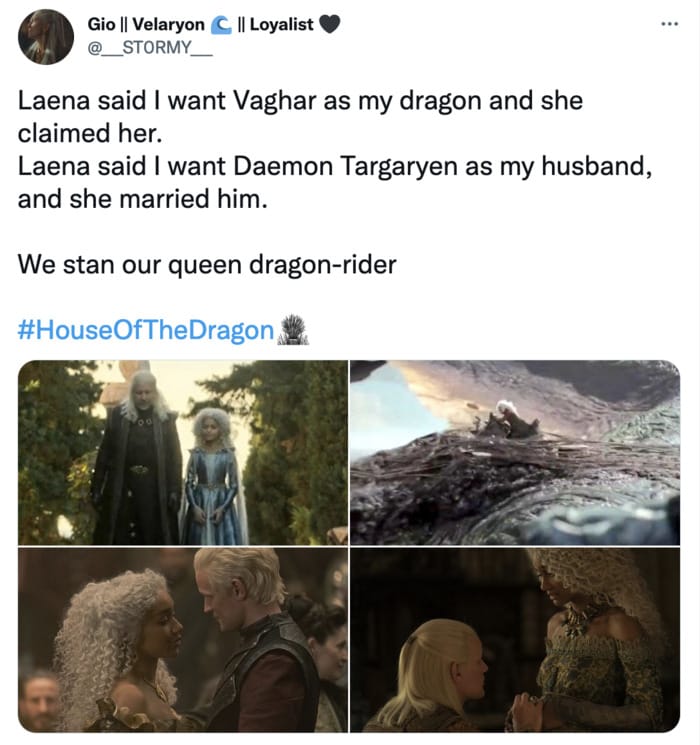
Task: Open the #HouseOfTheDragon hashtag link
Action: pyautogui.click(x=146, y=330)
